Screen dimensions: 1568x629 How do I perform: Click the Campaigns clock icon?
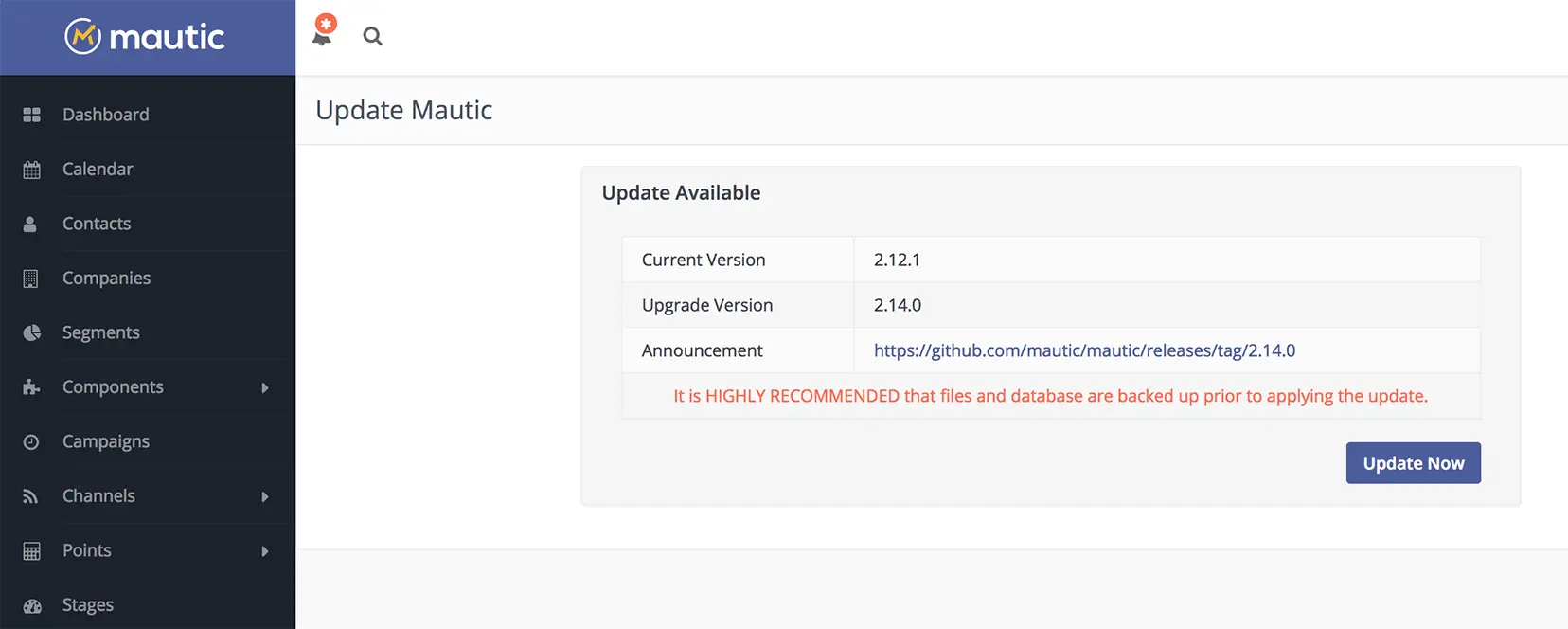point(31,442)
